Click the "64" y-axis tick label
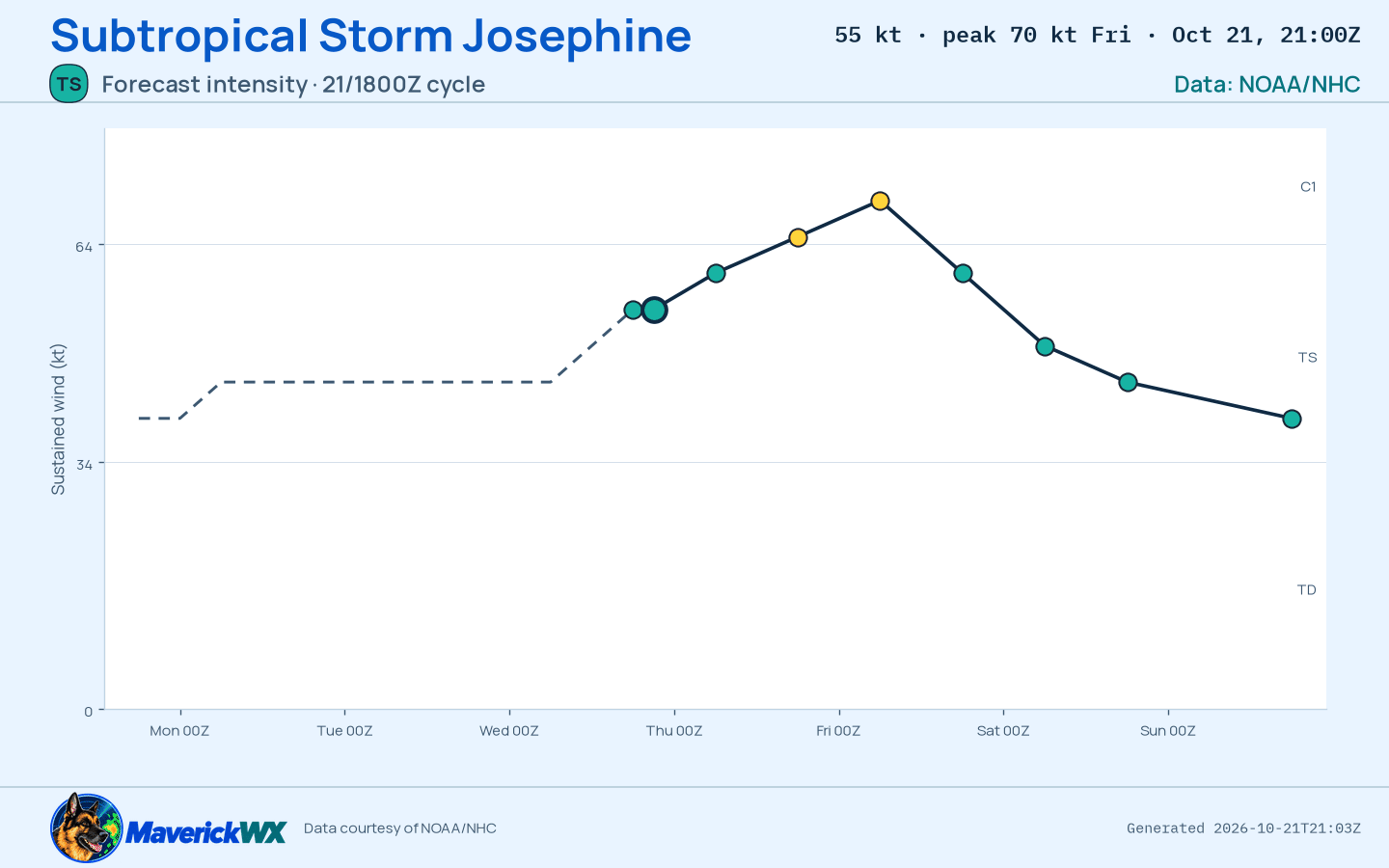The width and height of the screenshot is (1389, 868). (x=84, y=246)
